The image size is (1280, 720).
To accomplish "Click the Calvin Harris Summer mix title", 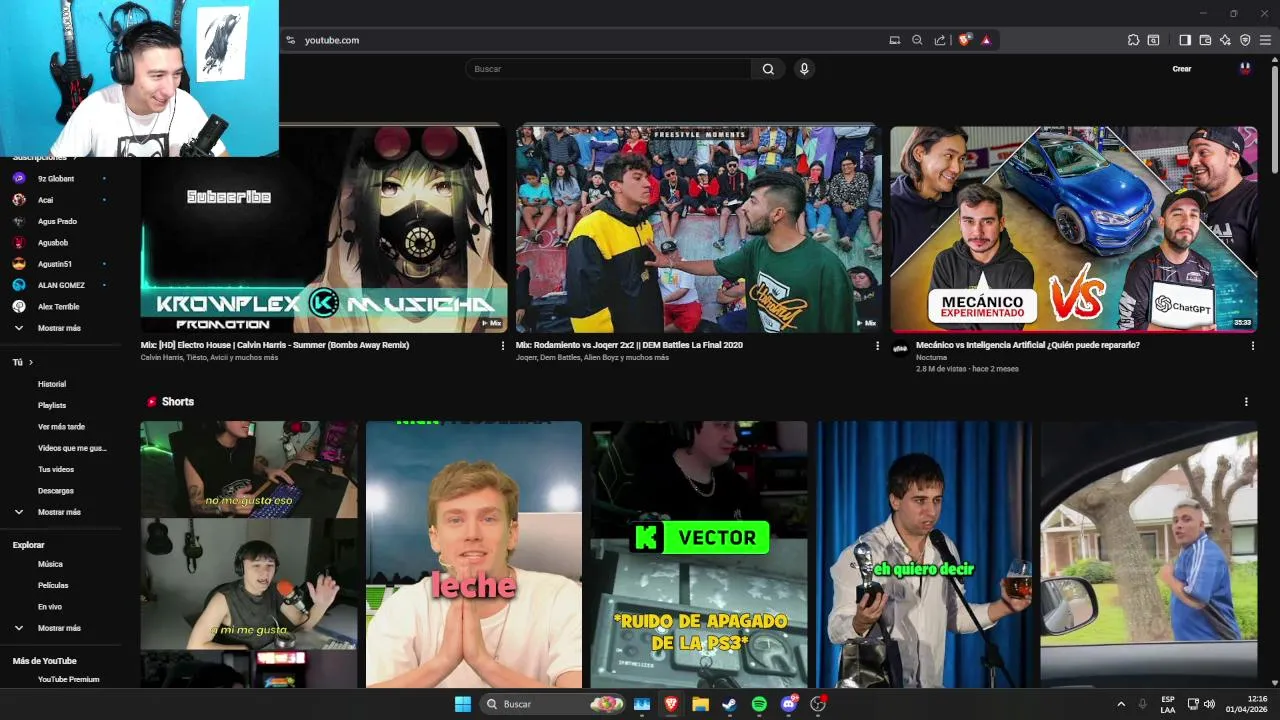I will [275, 345].
